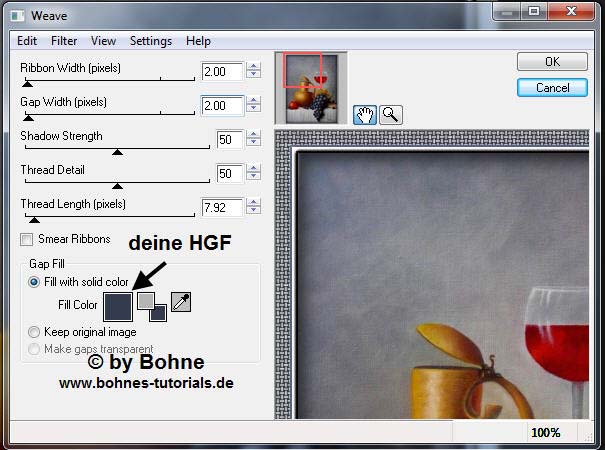The image size is (605, 450).
Task: Select Fill with solid color option
Action: pyautogui.click(x=35, y=282)
